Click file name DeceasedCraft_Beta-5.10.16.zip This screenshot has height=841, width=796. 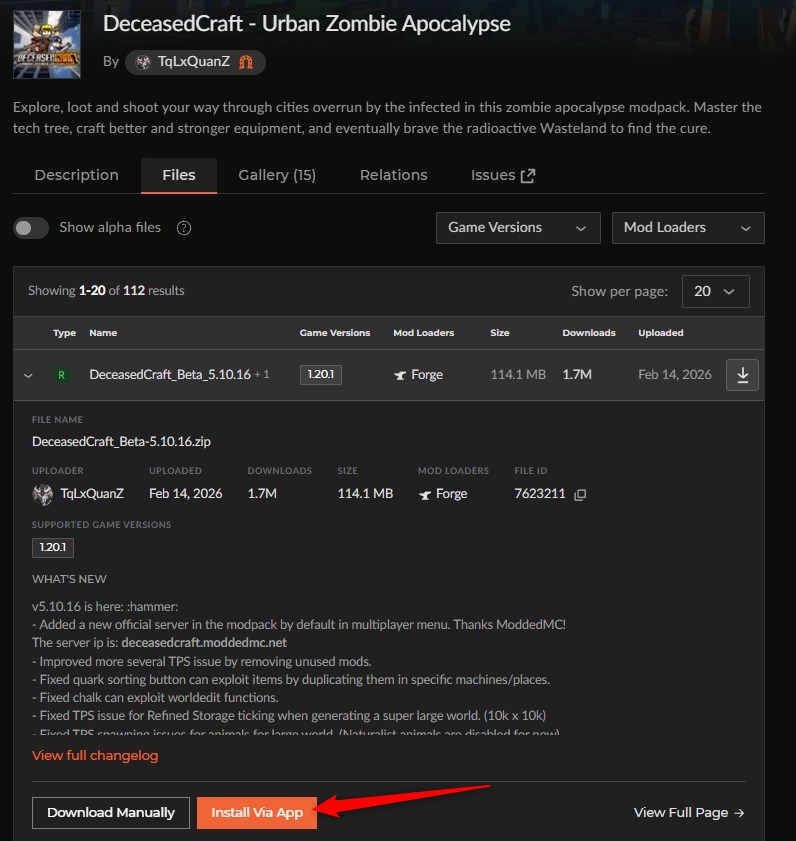point(121,441)
